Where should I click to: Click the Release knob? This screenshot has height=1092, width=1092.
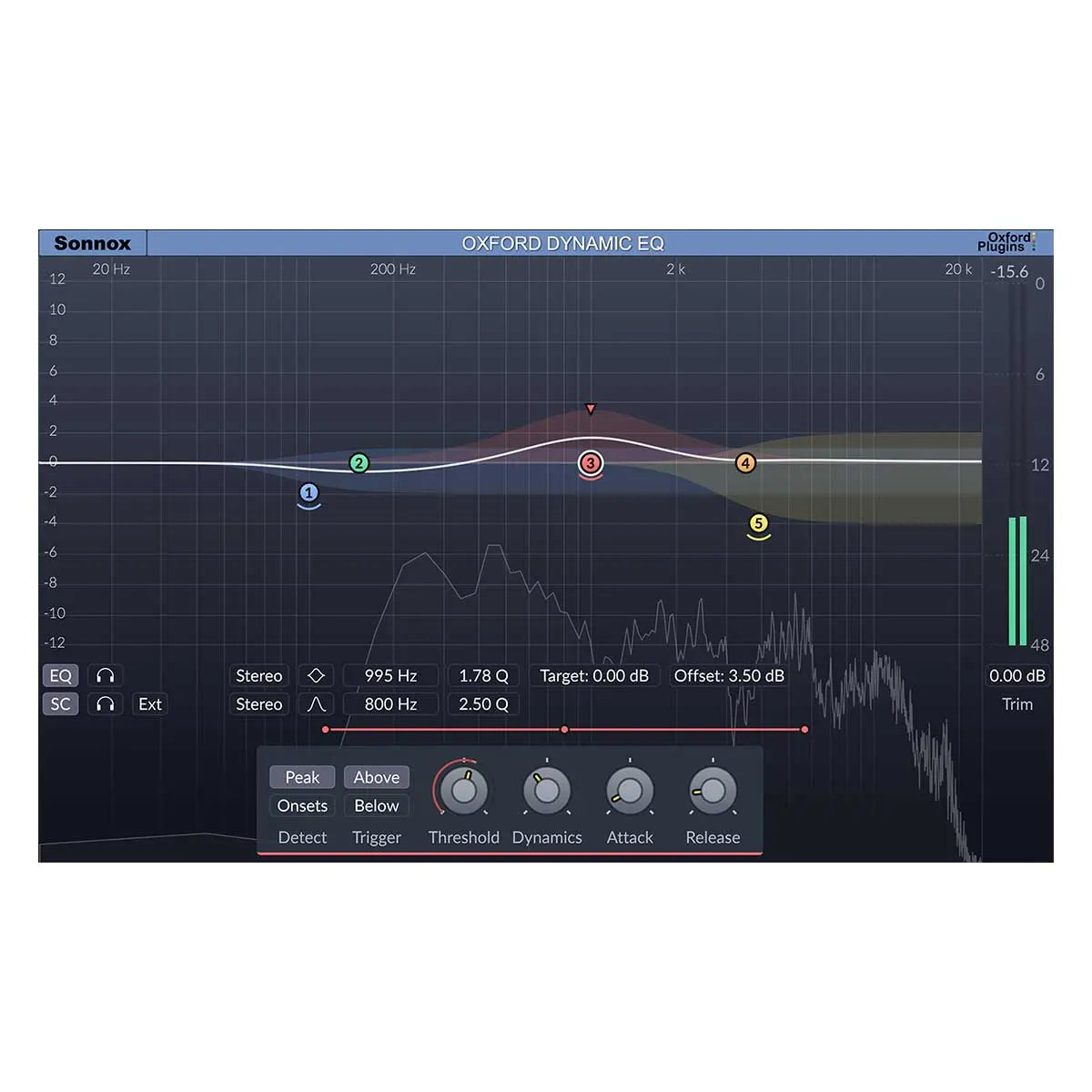[x=712, y=791]
